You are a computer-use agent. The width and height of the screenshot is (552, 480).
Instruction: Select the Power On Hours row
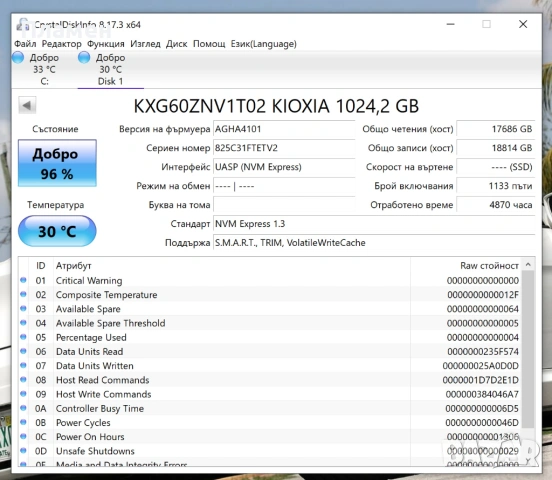(x=270, y=437)
